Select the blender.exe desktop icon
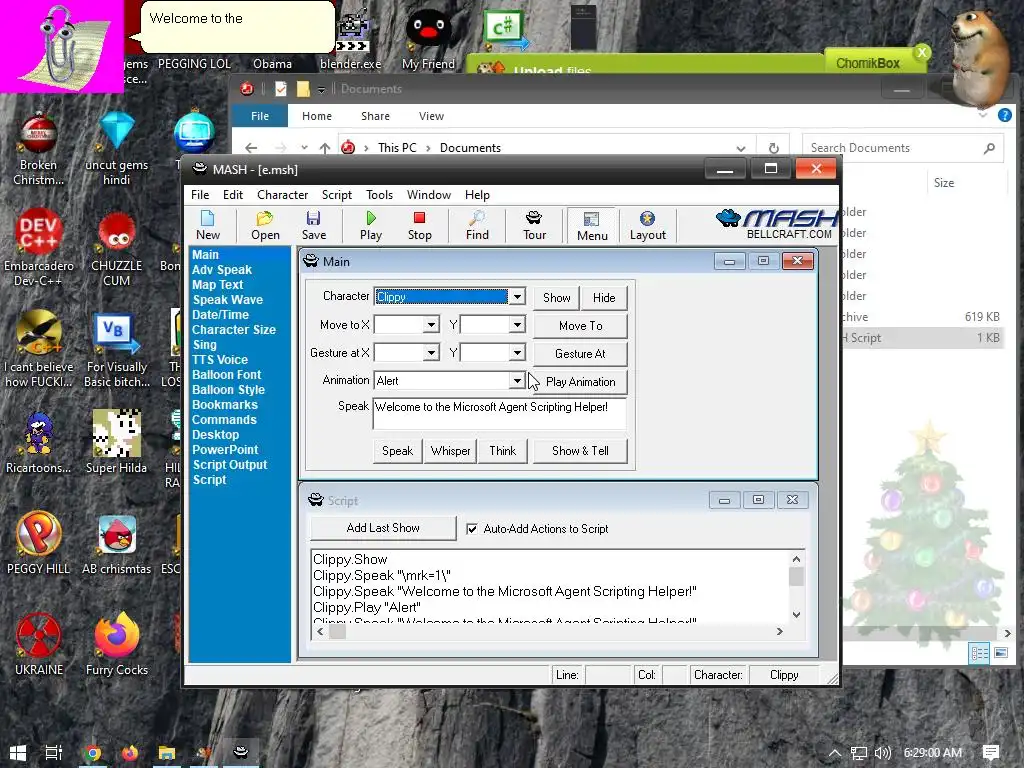This screenshot has width=1024, height=768. 350,40
